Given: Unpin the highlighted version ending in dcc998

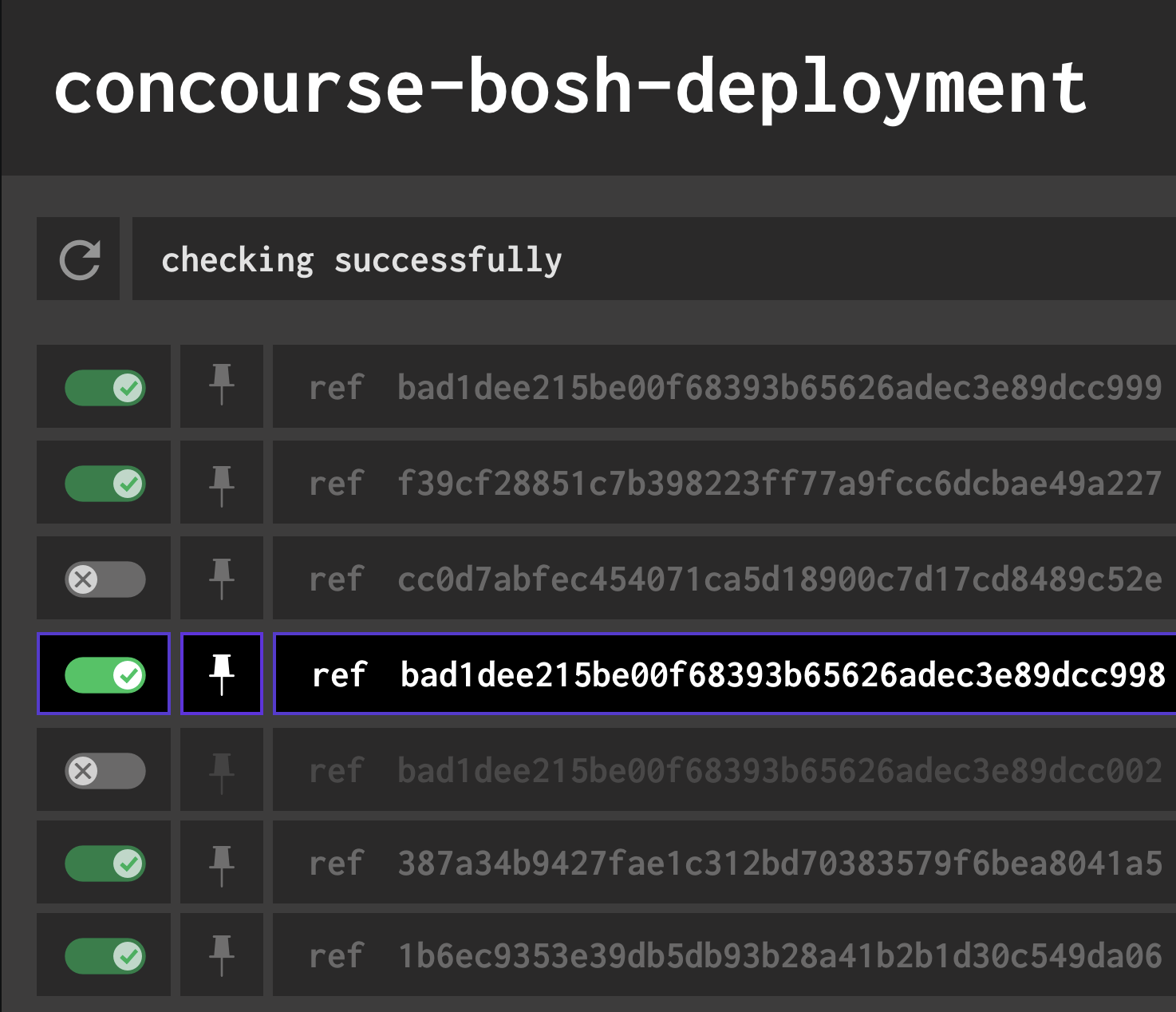Looking at the screenshot, I should [221, 674].
